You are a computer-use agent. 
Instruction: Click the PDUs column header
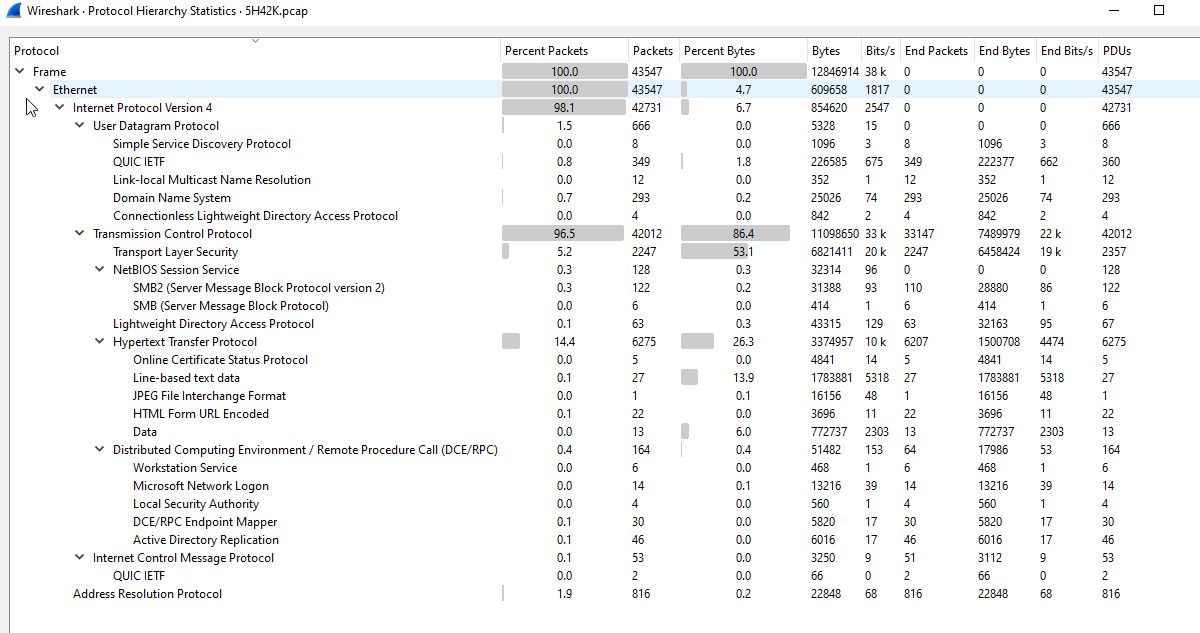point(1118,51)
